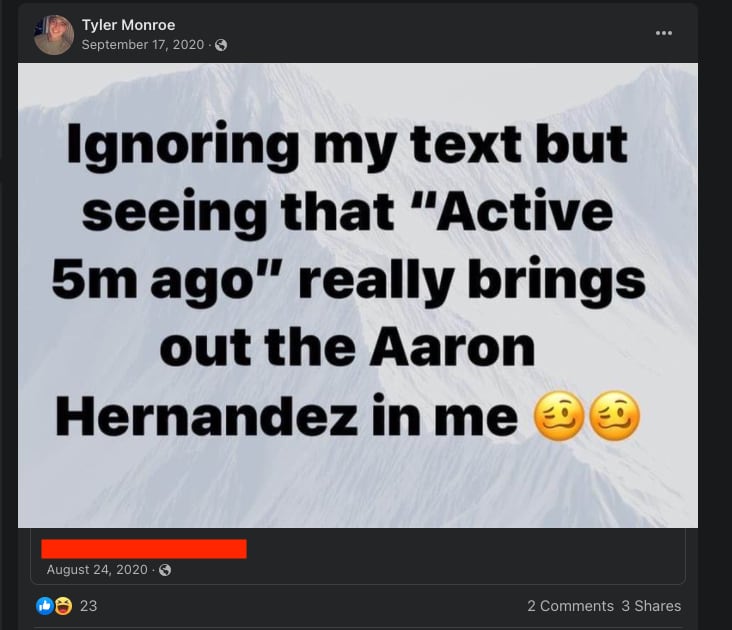This screenshot has width=732, height=630.
Task: Click the 'Ignoring my text but' headline text
Action: coord(346,145)
